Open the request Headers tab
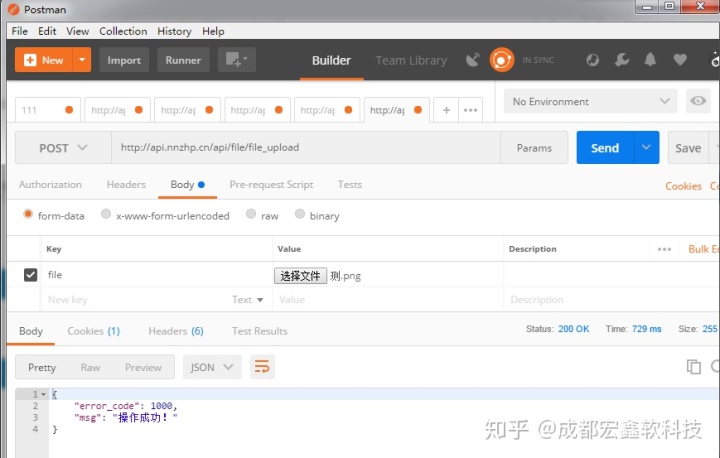 point(126,184)
